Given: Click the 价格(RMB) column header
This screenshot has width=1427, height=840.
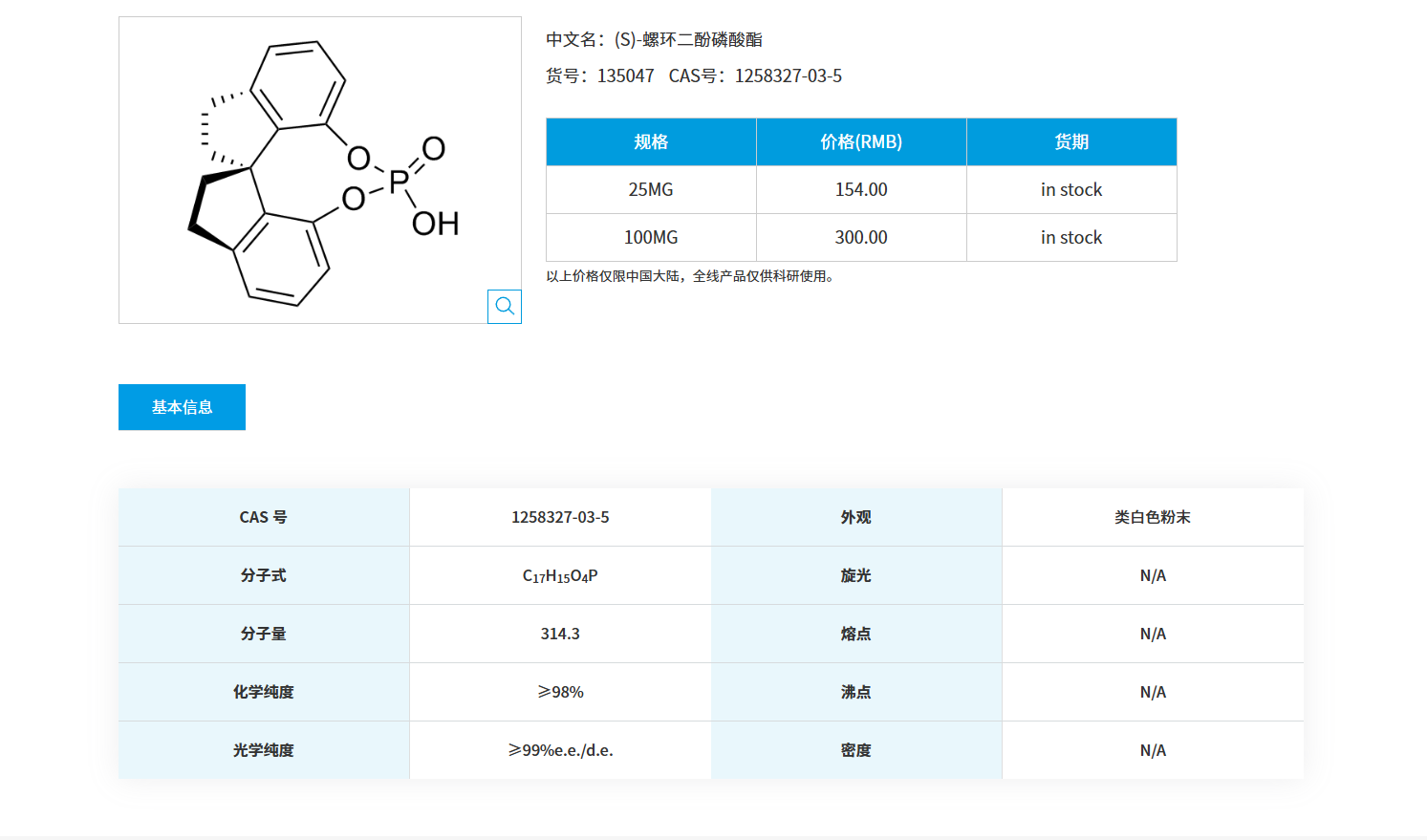Looking at the screenshot, I should 861,141.
